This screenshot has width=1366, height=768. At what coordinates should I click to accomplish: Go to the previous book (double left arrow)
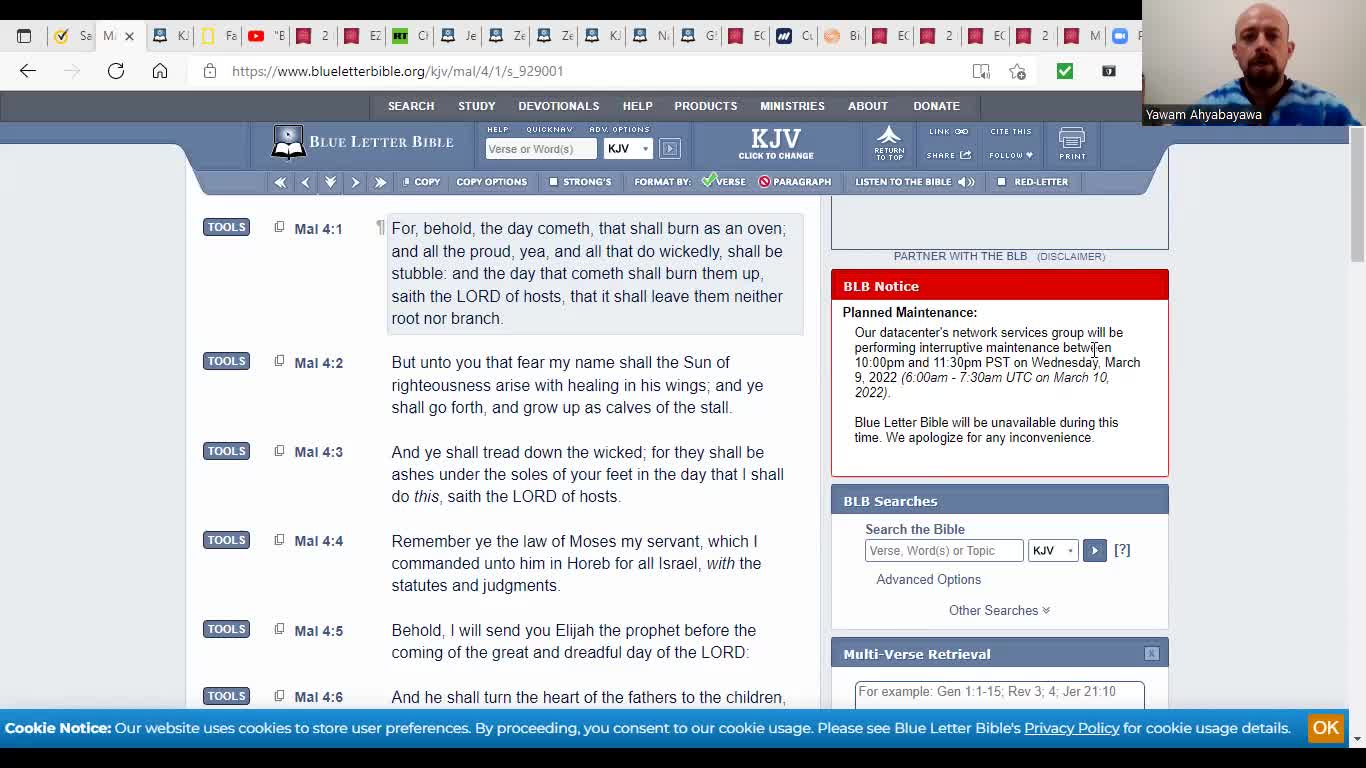[280, 182]
